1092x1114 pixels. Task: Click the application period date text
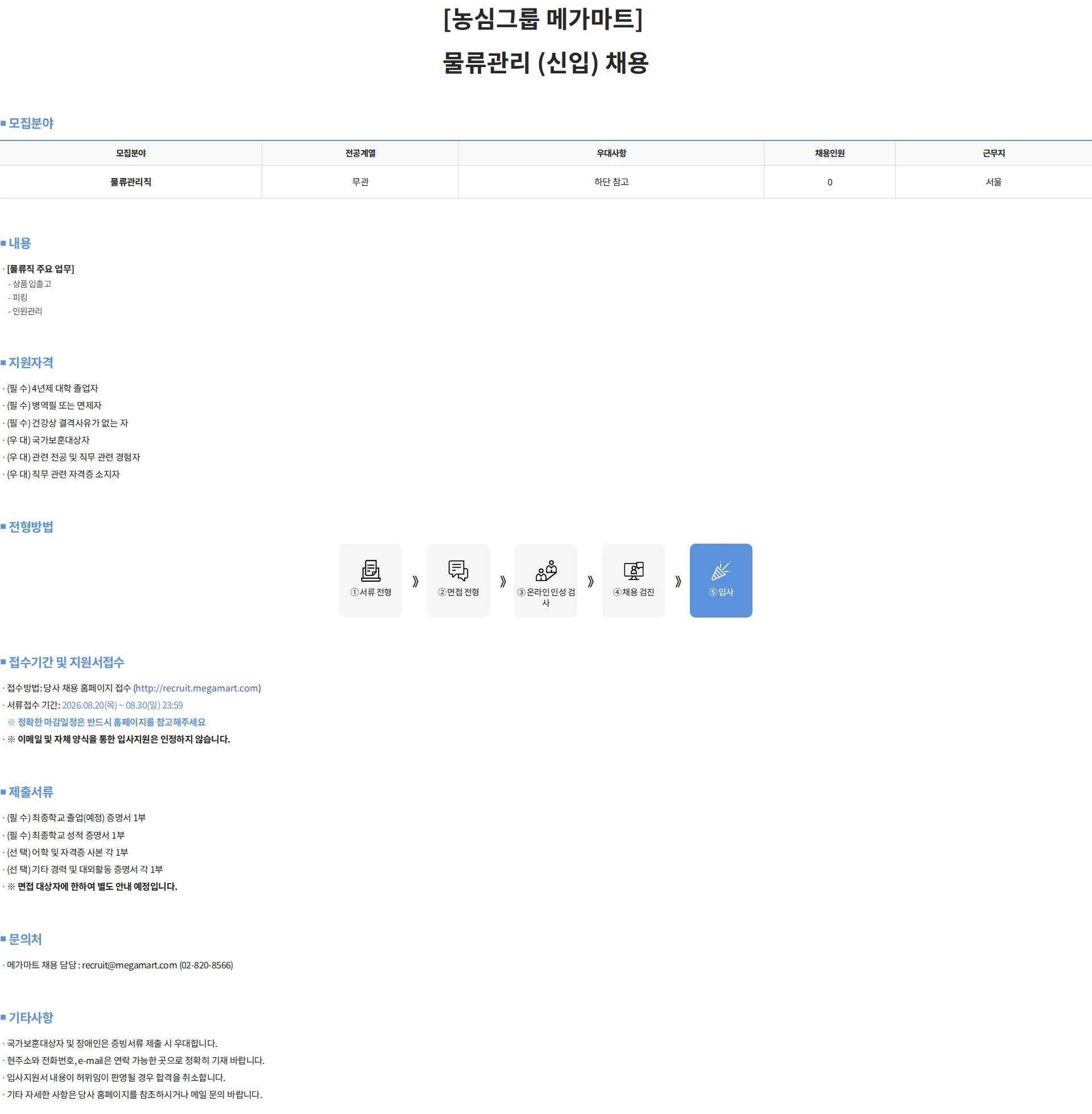point(122,705)
